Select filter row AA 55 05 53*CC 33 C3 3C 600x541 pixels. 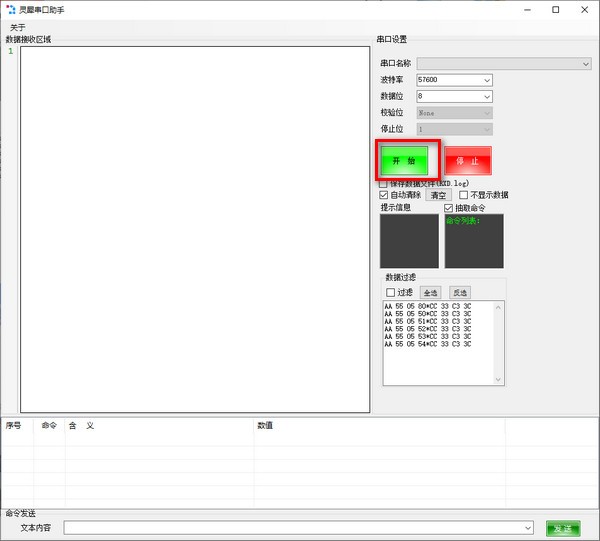(x=428, y=337)
